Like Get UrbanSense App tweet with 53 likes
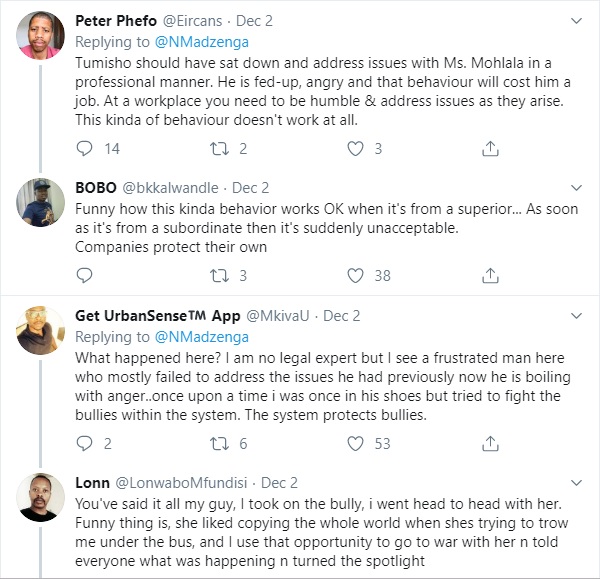This screenshot has height=579, width=600. pos(355,442)
